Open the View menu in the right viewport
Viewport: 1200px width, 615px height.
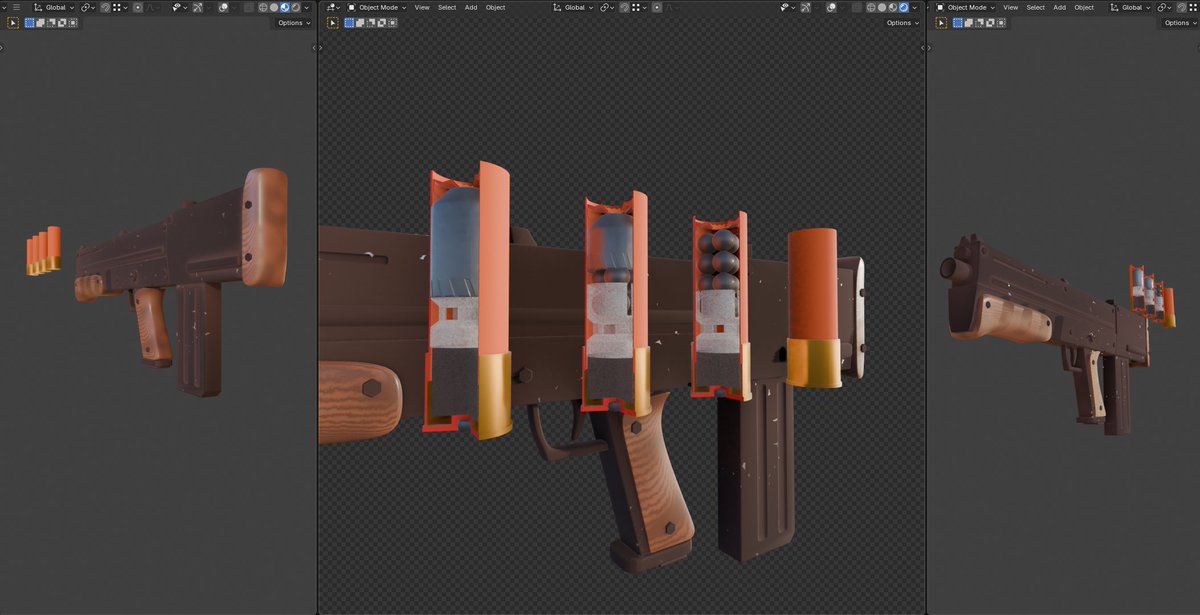(1011, 7)
